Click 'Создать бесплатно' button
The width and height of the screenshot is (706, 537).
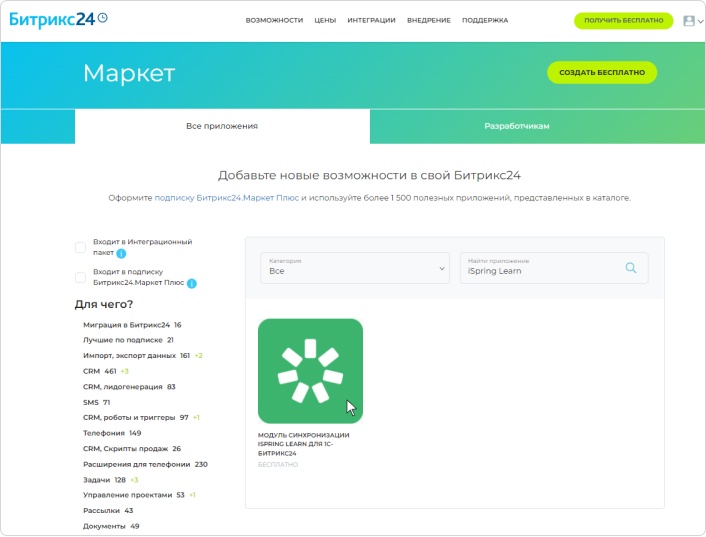coord(602,72)
